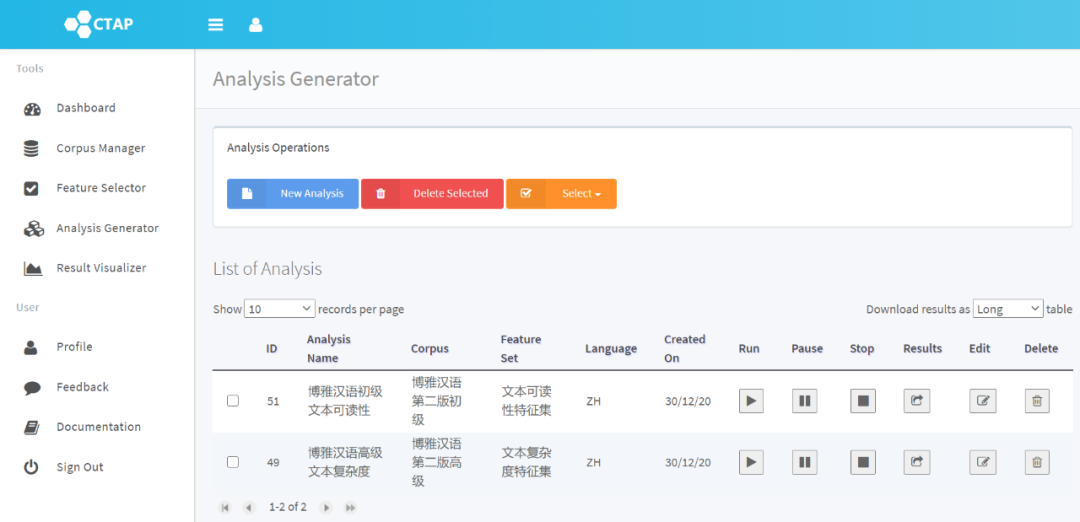Click the Result Visualizer chart icon
Screen dimensions: 1080x522
(x=33, y=269)
